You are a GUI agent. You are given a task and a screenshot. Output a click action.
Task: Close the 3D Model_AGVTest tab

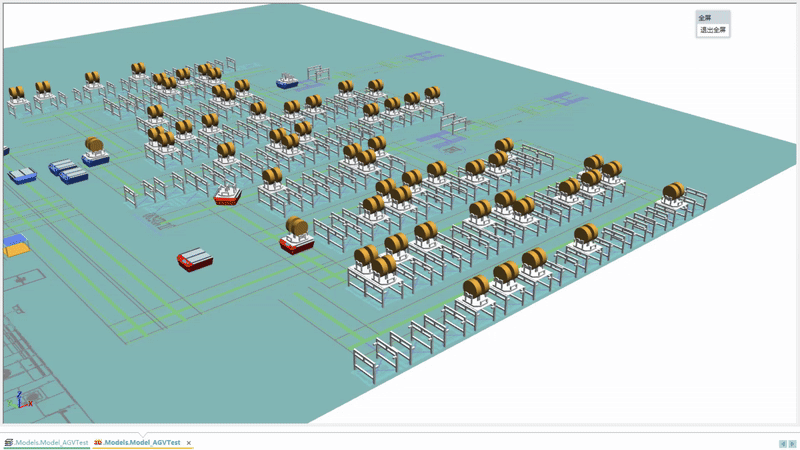189,442
